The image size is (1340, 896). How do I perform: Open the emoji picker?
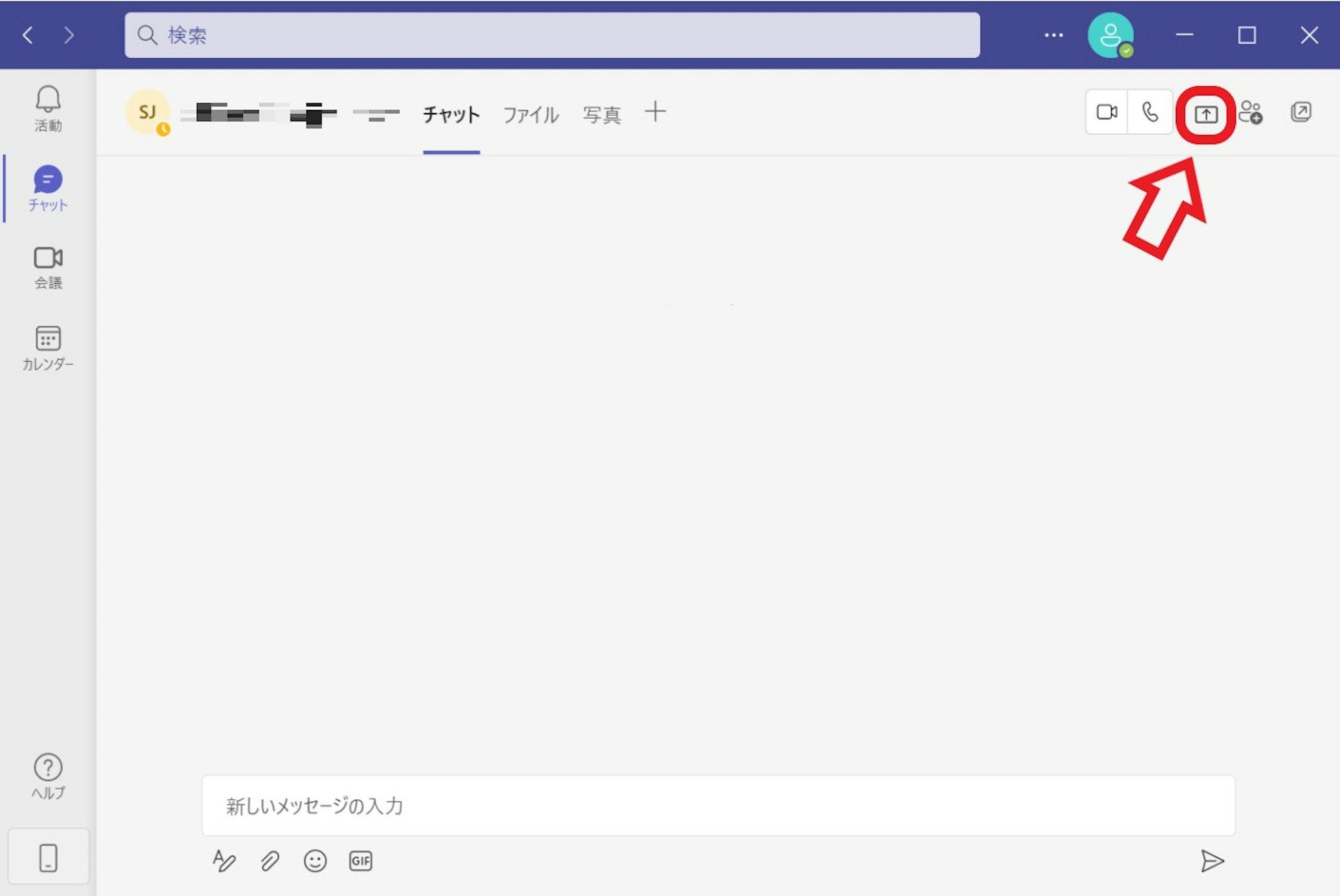(315, 861)
